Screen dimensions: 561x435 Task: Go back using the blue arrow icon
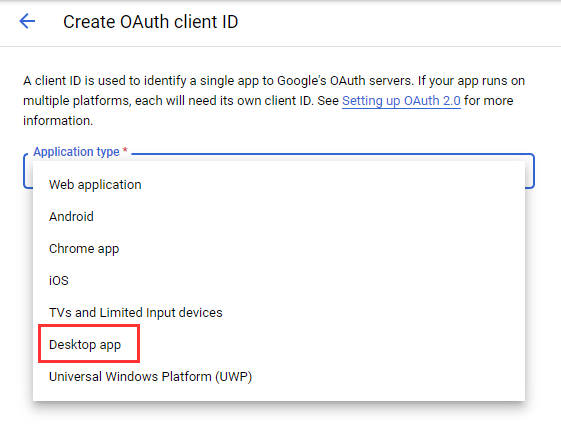(27, 21)
